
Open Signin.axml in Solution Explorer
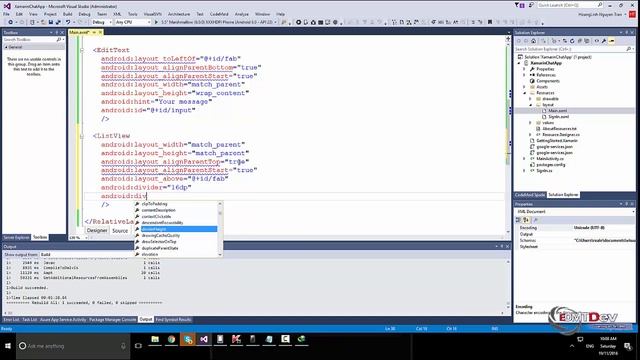coord(558,117)
